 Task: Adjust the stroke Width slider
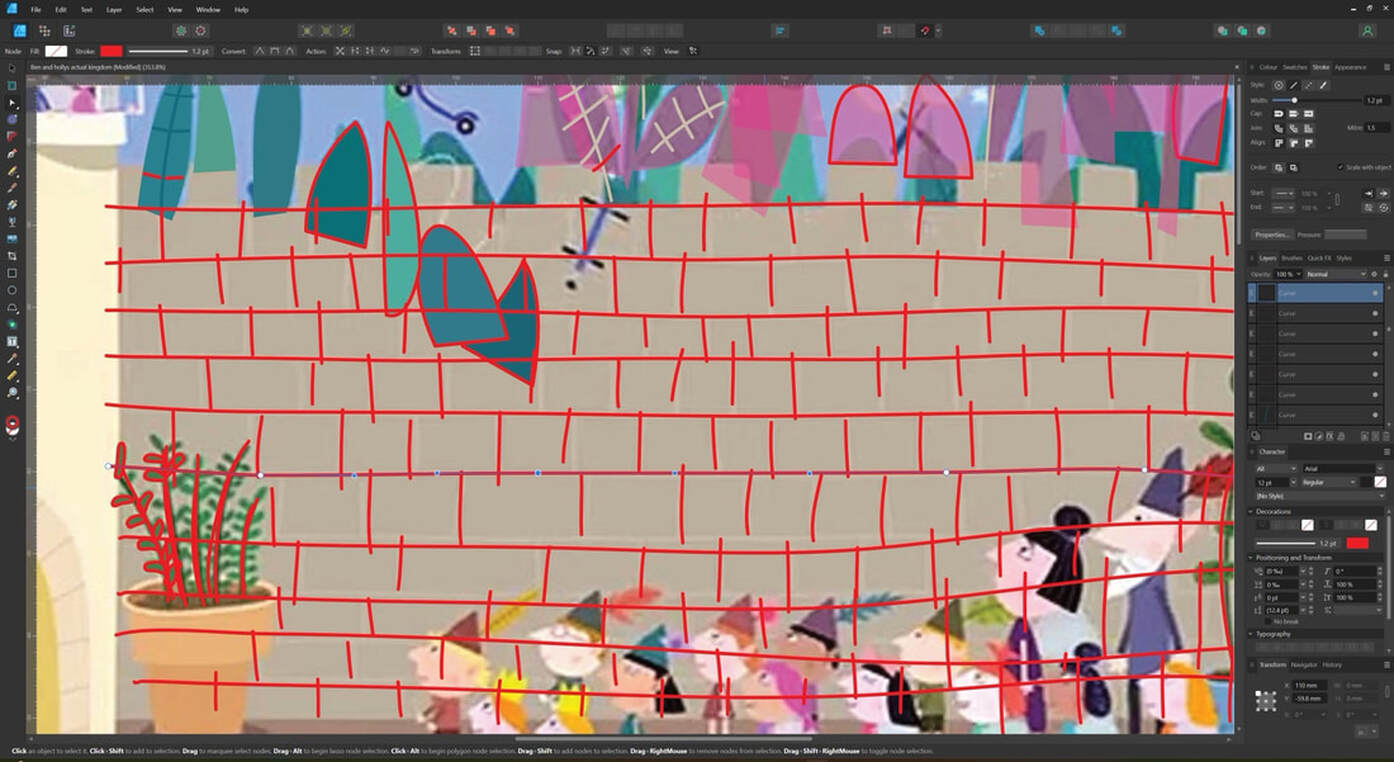tap(1317, 100)
